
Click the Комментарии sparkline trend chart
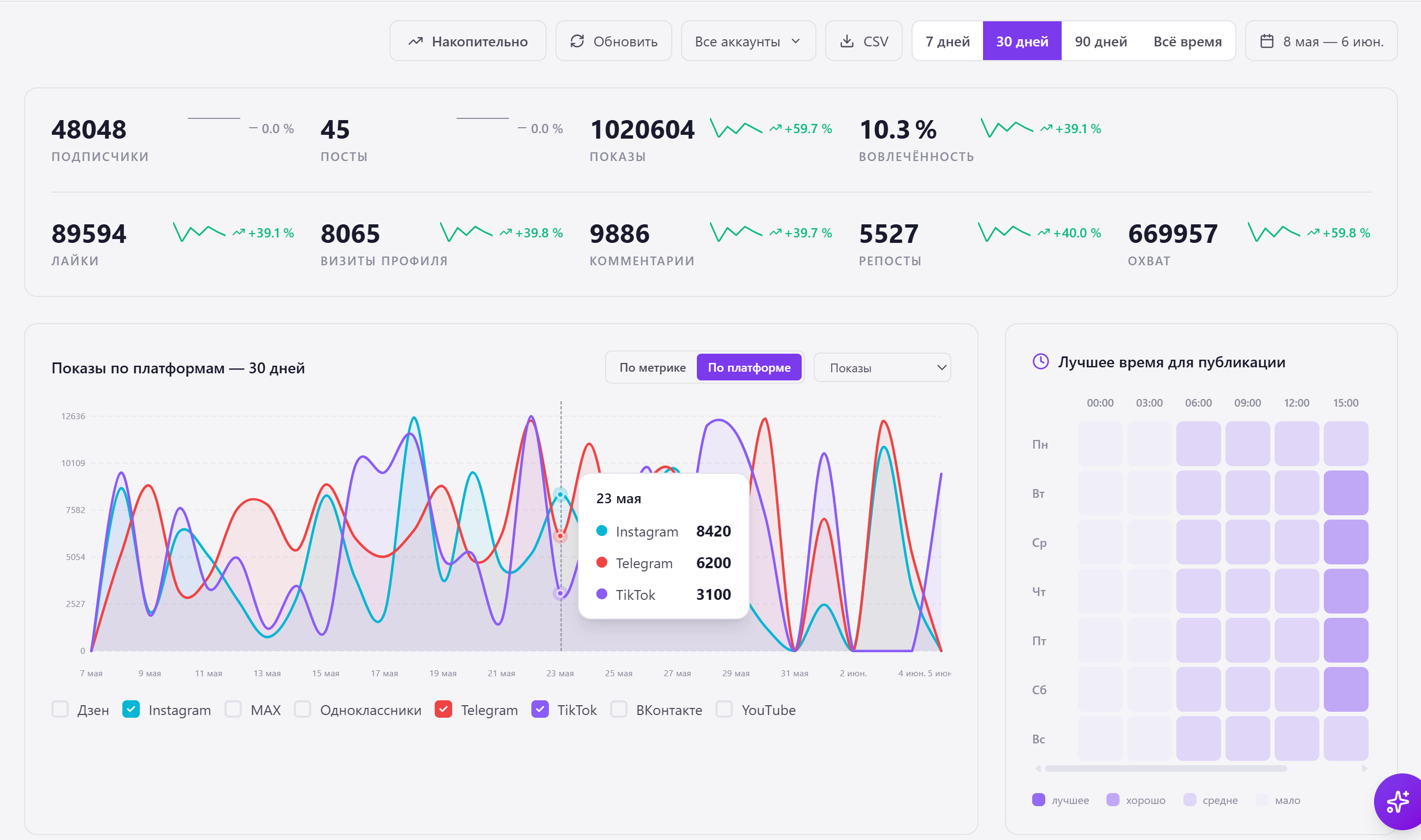click(736, 233)
